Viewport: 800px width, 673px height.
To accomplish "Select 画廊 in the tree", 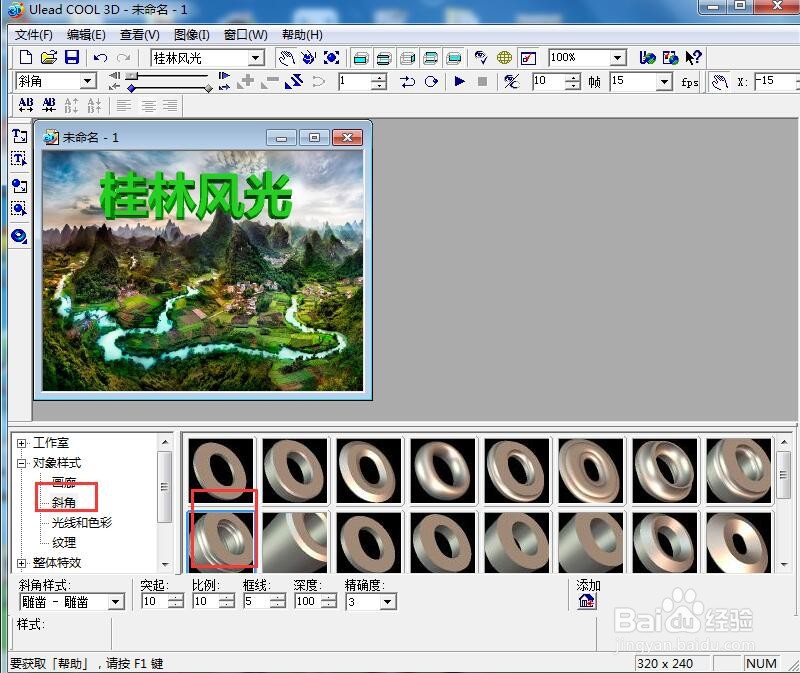I will [64, 482].
